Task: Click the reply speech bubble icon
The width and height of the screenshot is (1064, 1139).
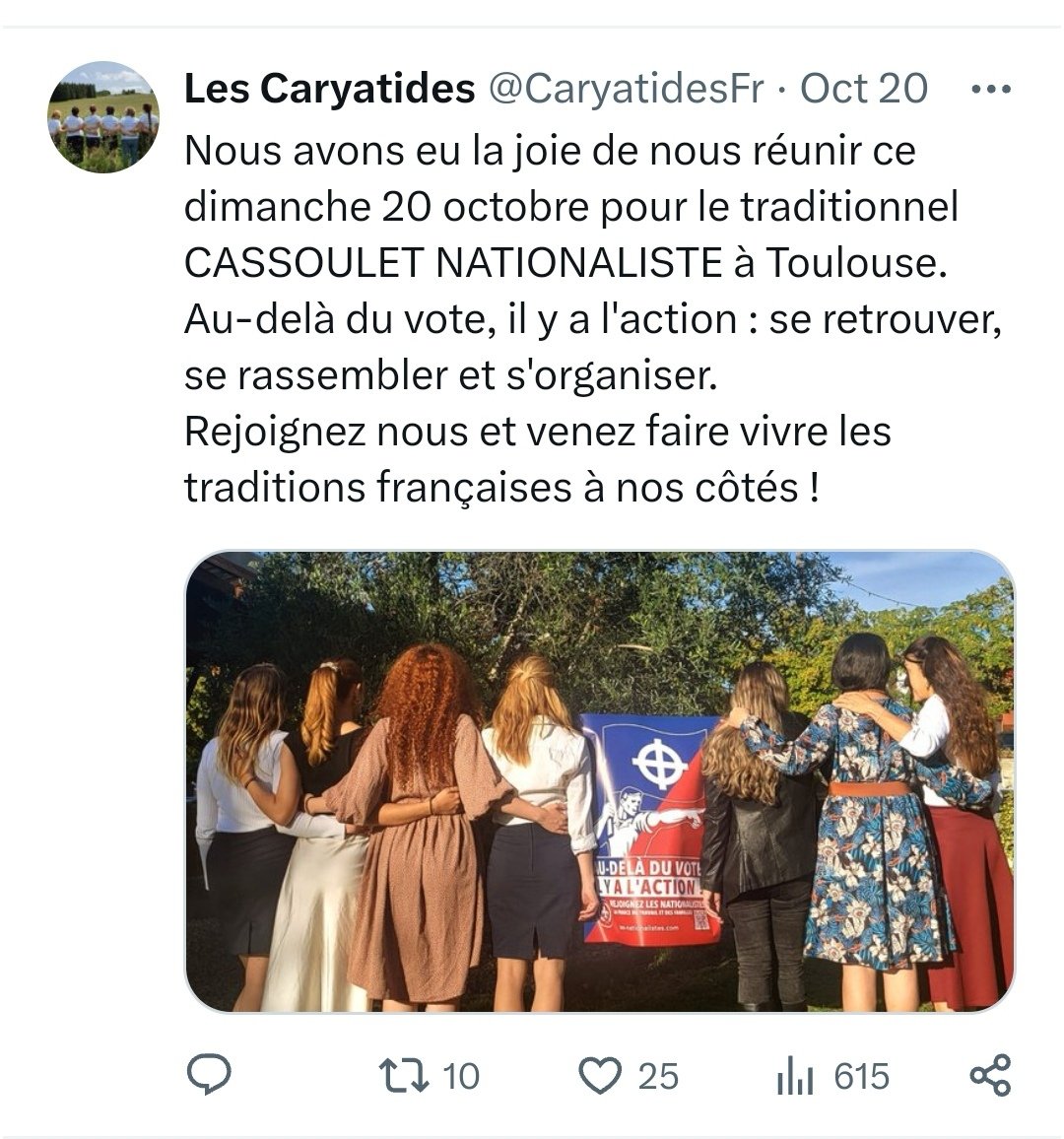Action: click(209, 1074)
